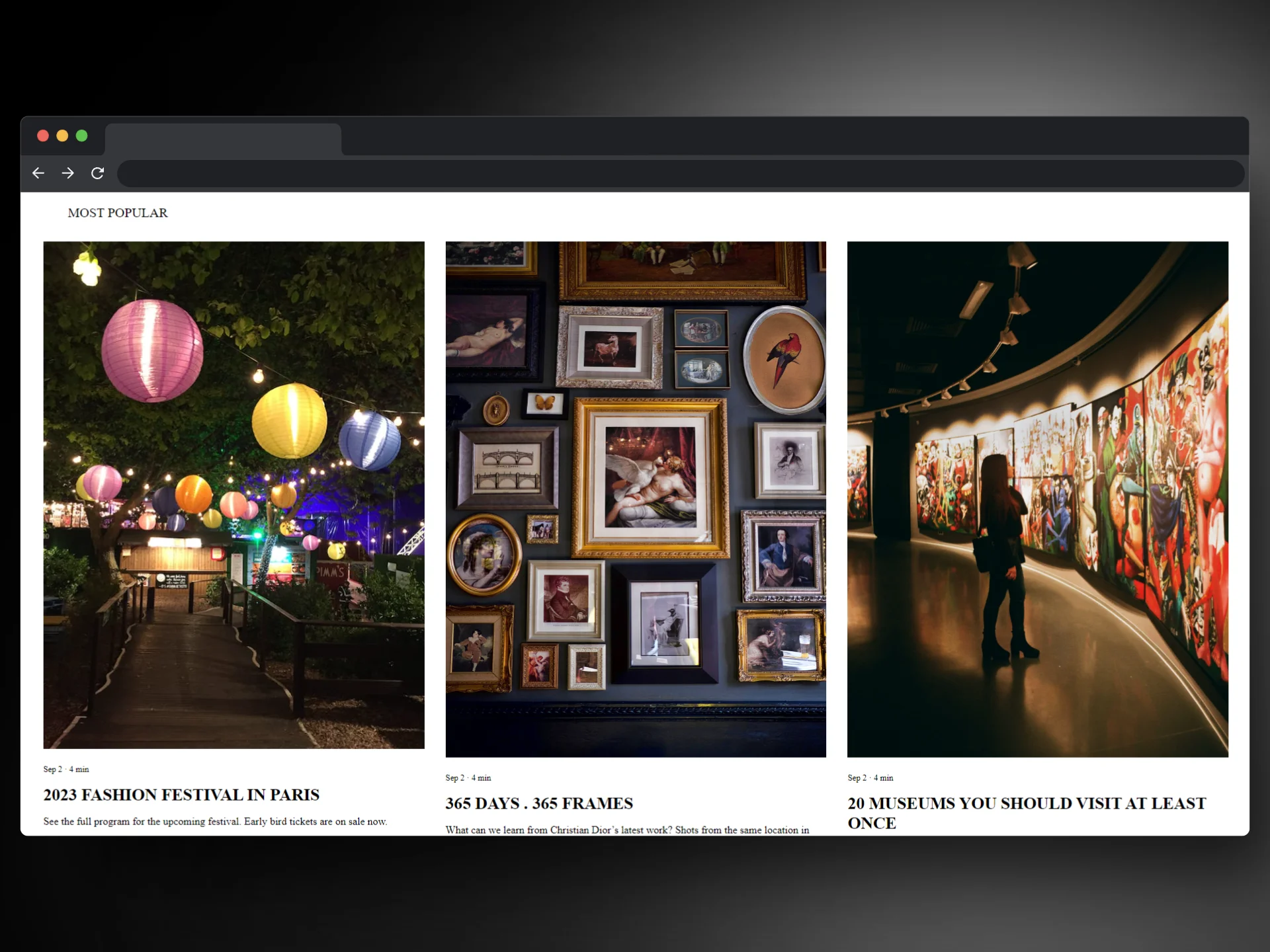Reload the page with refresh icon
This screenshot has height=952, width=1270.
click(98, 173)
